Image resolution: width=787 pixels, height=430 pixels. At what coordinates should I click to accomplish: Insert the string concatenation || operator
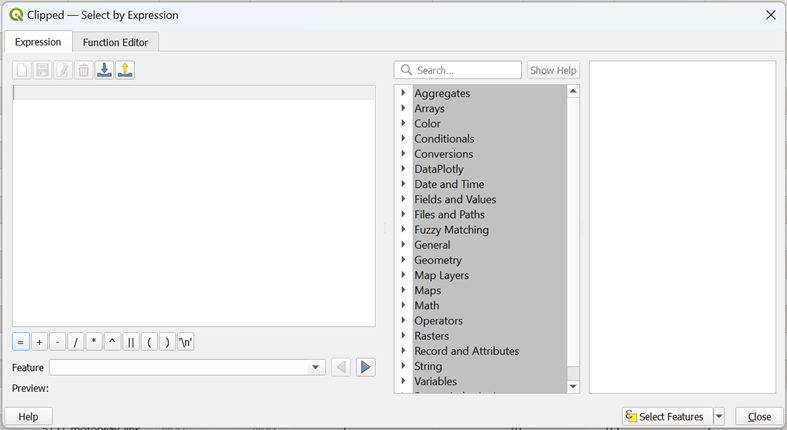(131, 342)
